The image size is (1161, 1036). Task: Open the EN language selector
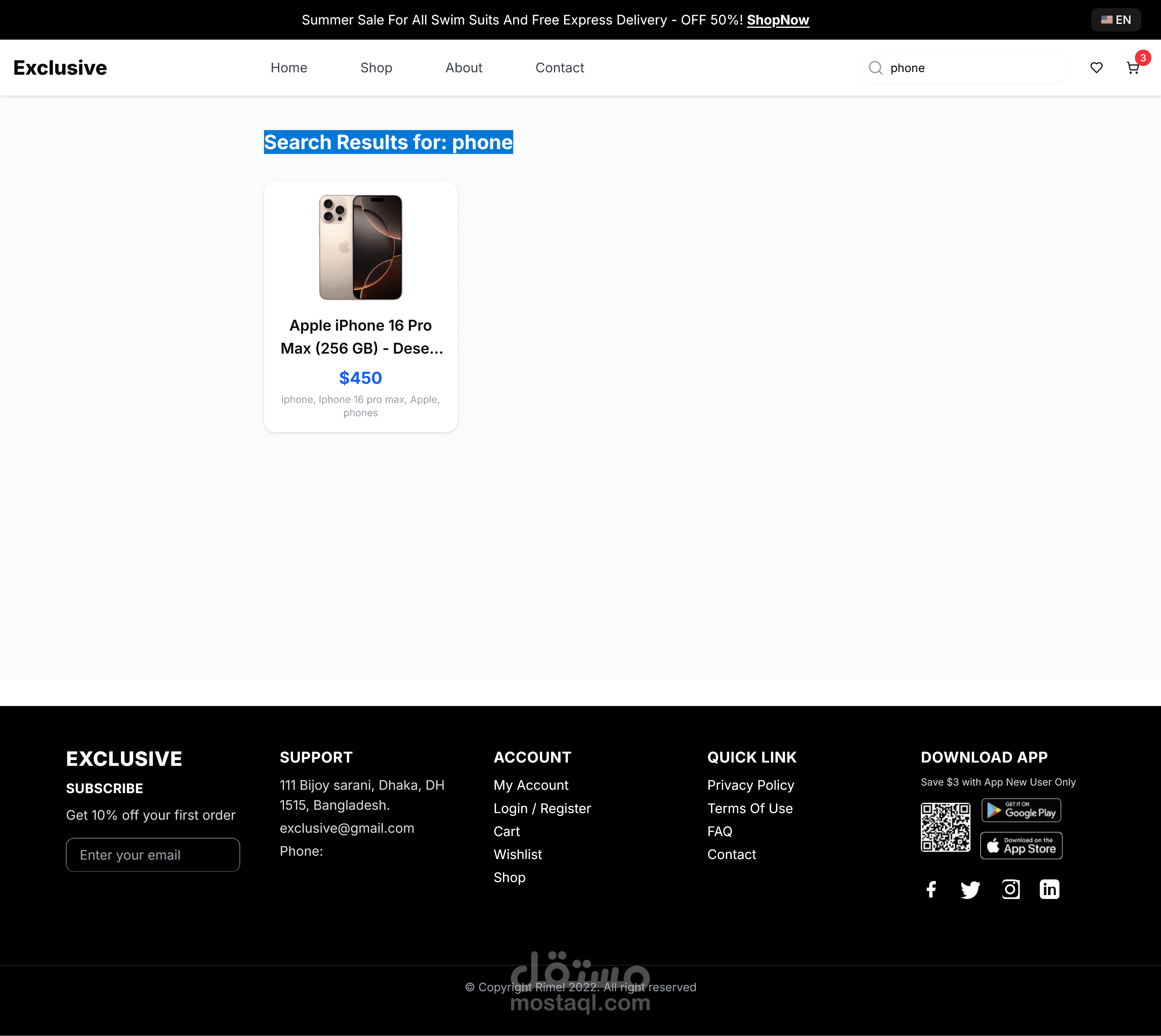1115,20
